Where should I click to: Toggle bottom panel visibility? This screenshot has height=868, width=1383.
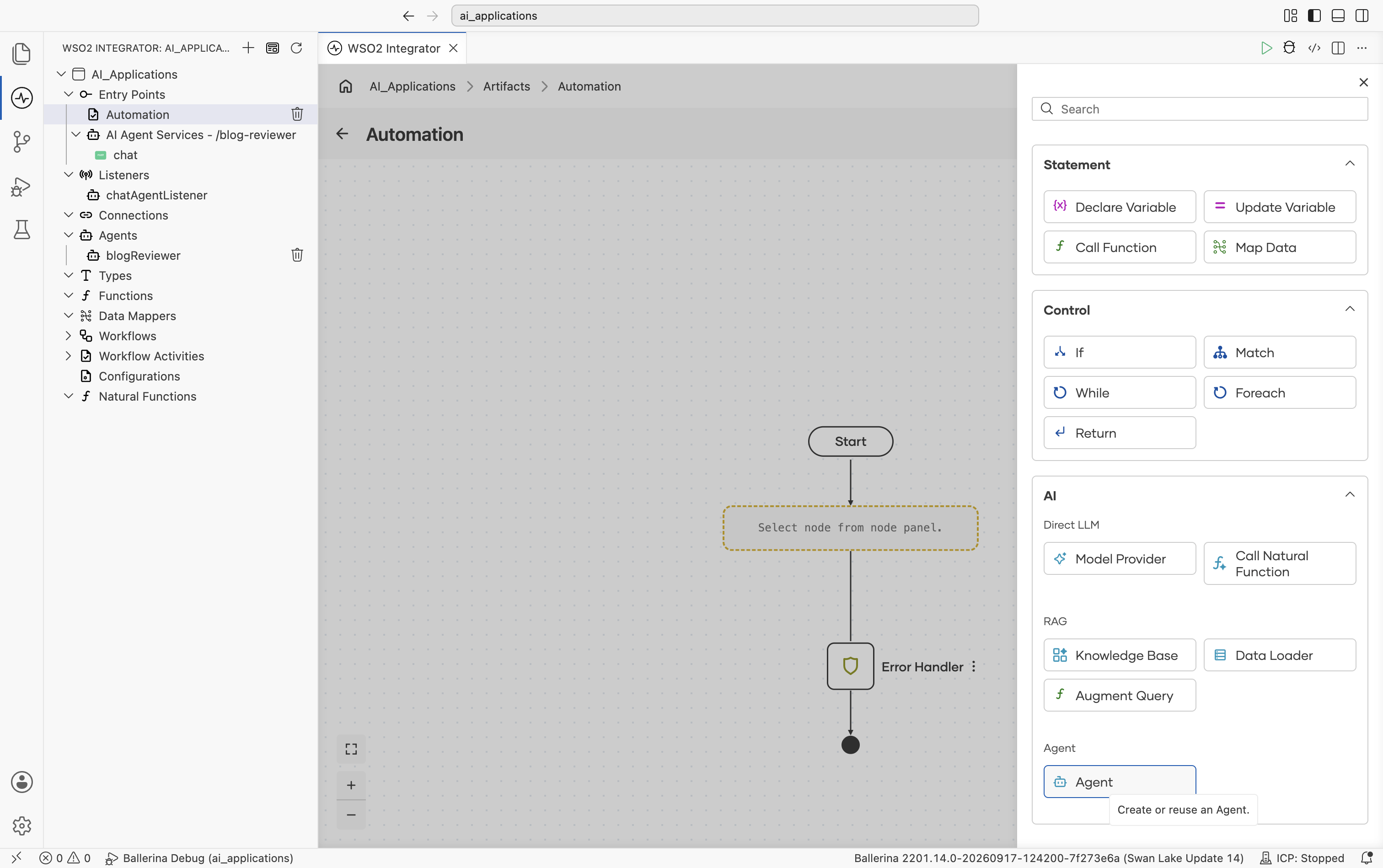coord(1338,16)
